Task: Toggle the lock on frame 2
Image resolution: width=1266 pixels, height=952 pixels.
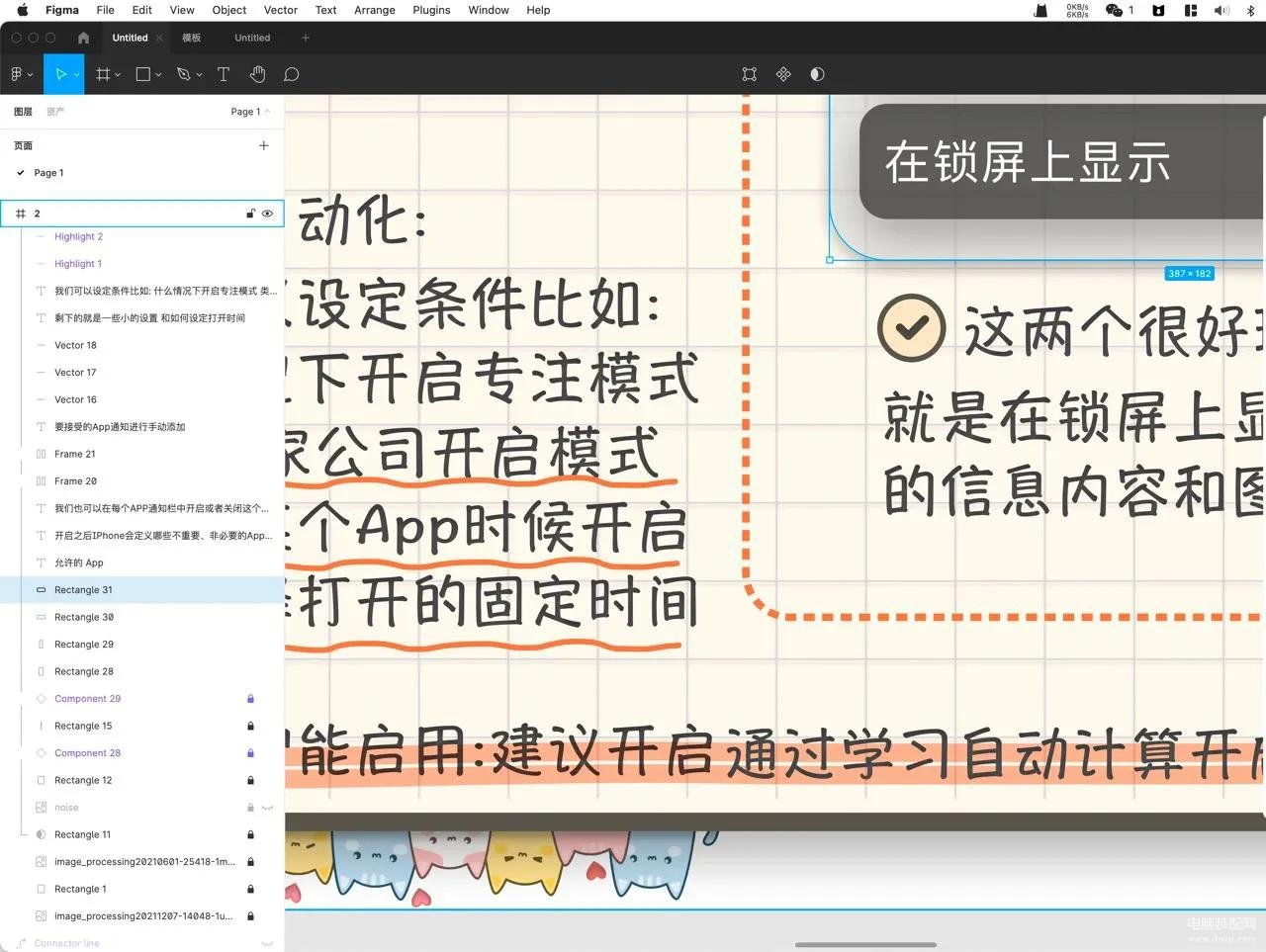Action: pos(250,214)
